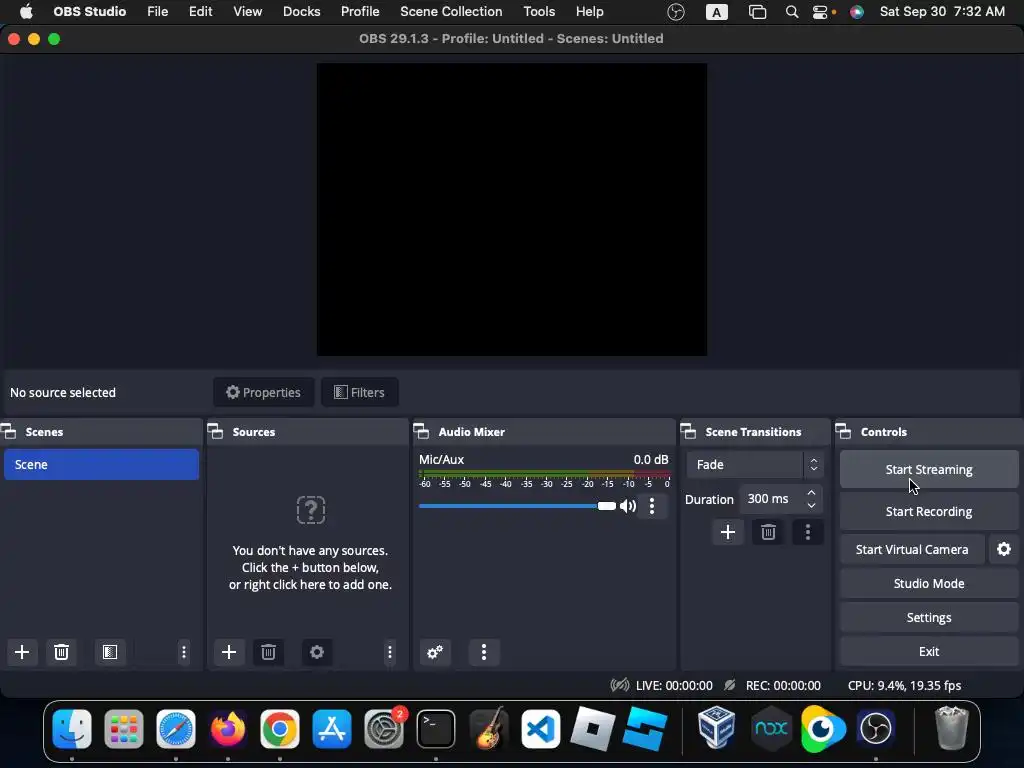This screenshot has height=768, width=1024.
Task: Open the Edit menu
Action: 200,12
